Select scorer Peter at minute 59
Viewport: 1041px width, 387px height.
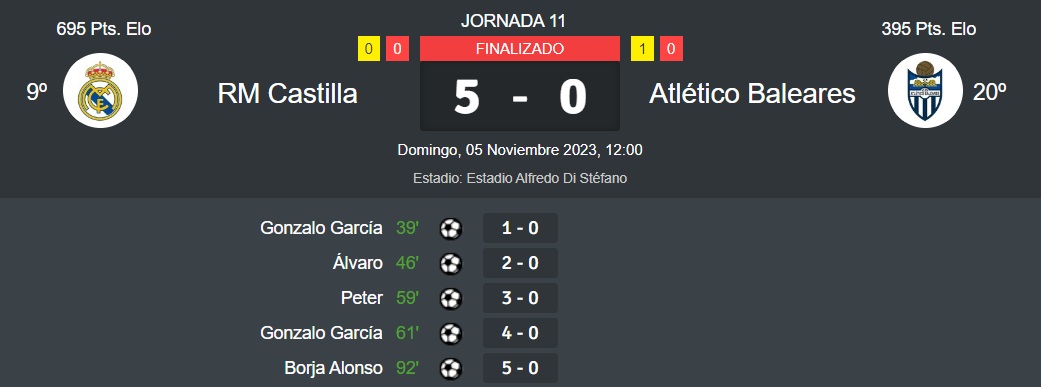coord(362,298)
